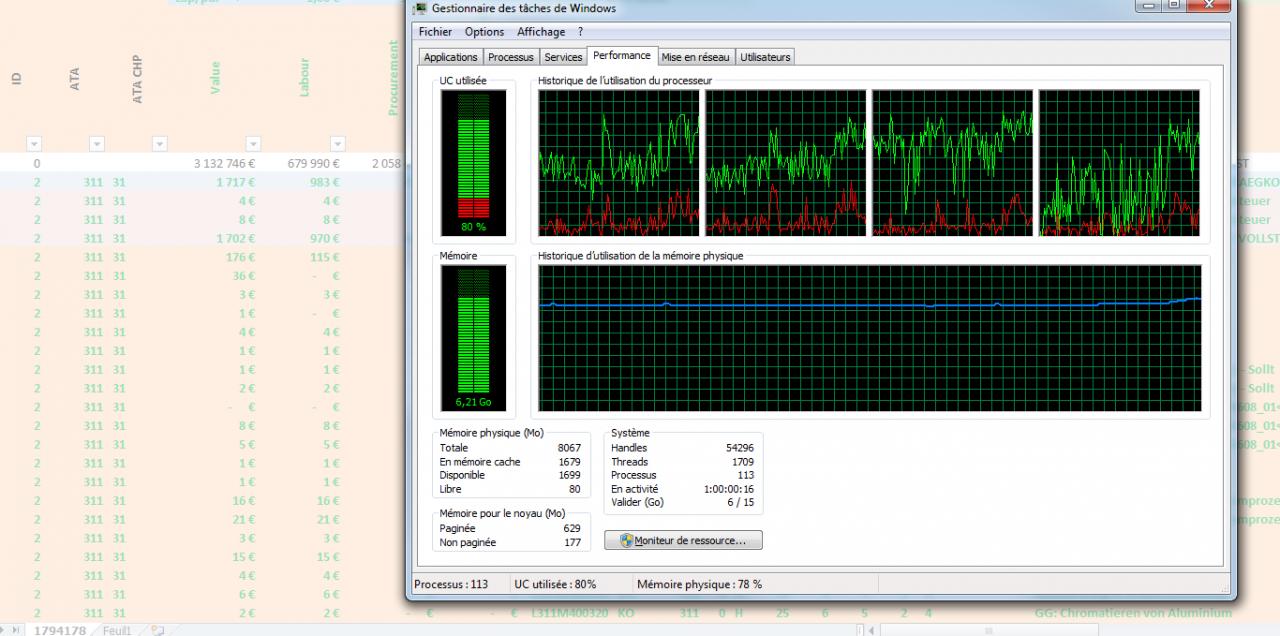Image resolution: width=1280 pixels, height=636 pixels.
Task: Select Excel cell 679 990 €
Action: coord(314,163)
